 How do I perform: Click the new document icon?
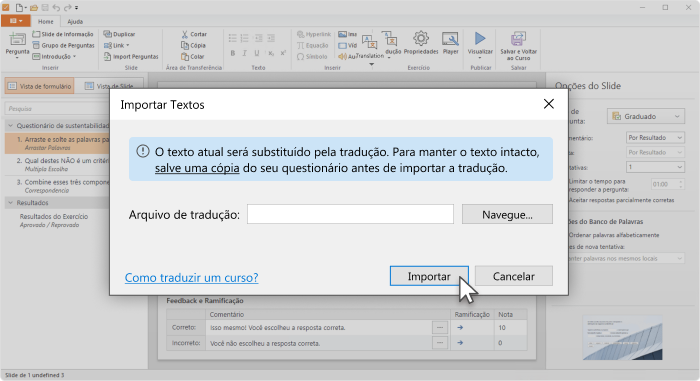(19, 8)
